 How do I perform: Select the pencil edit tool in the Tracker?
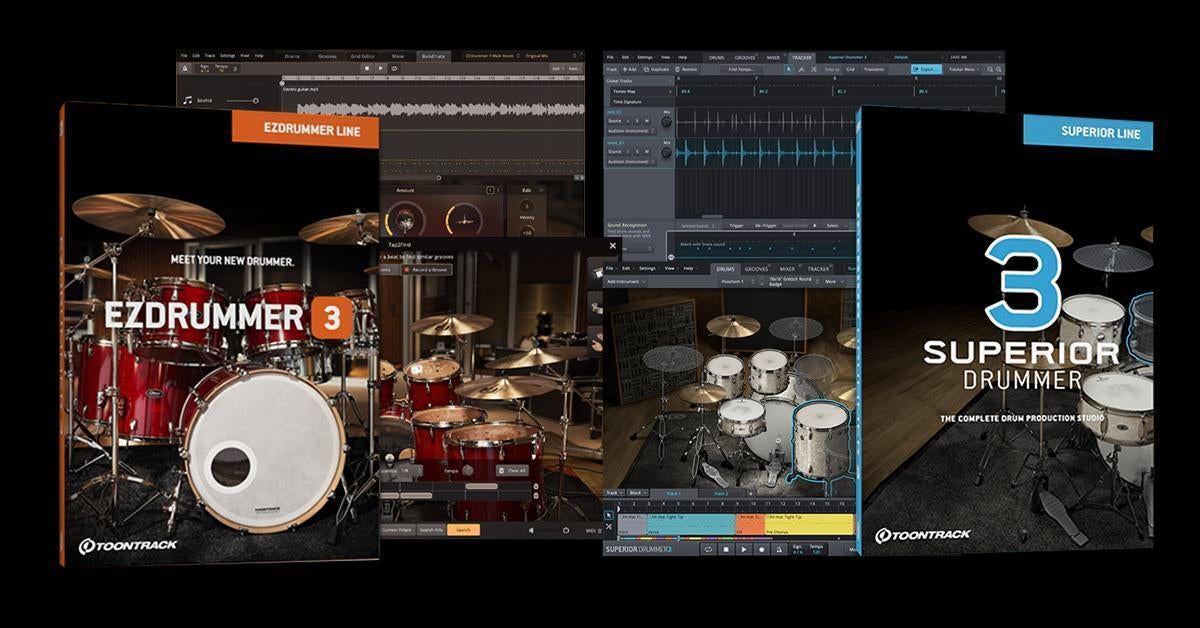tap(800, 69)
